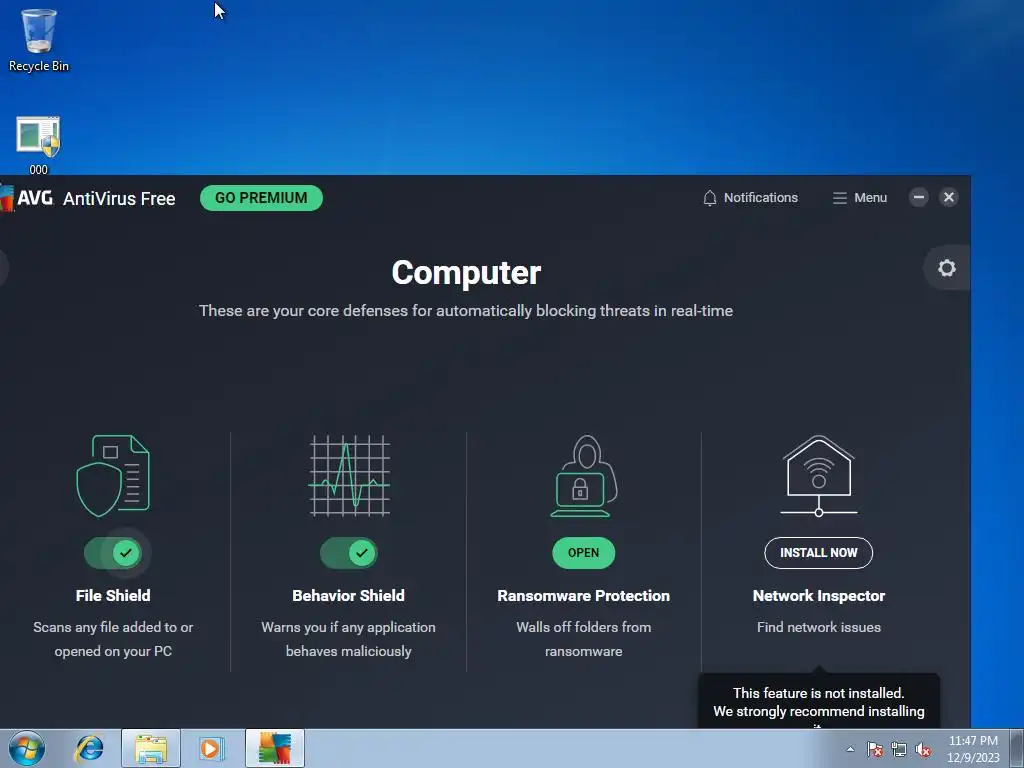1024x768 pixels.
Task: Click the Ransomware Protection hacker laptop icon
Action: pyautogui.click(x=583, y=475)
